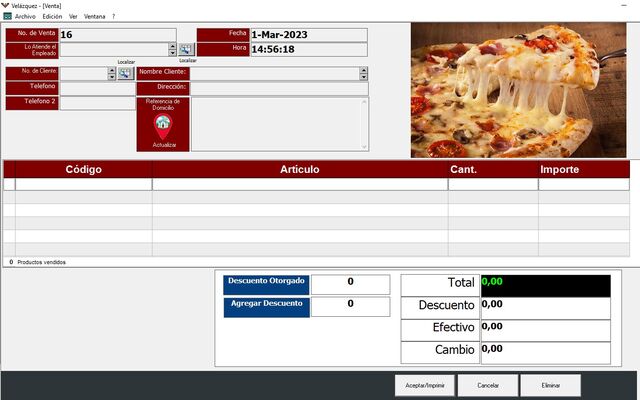This screenshot has height=400, width=640.
Task: Click the Aceptar/Imprimir button
Action: (425, 385)
